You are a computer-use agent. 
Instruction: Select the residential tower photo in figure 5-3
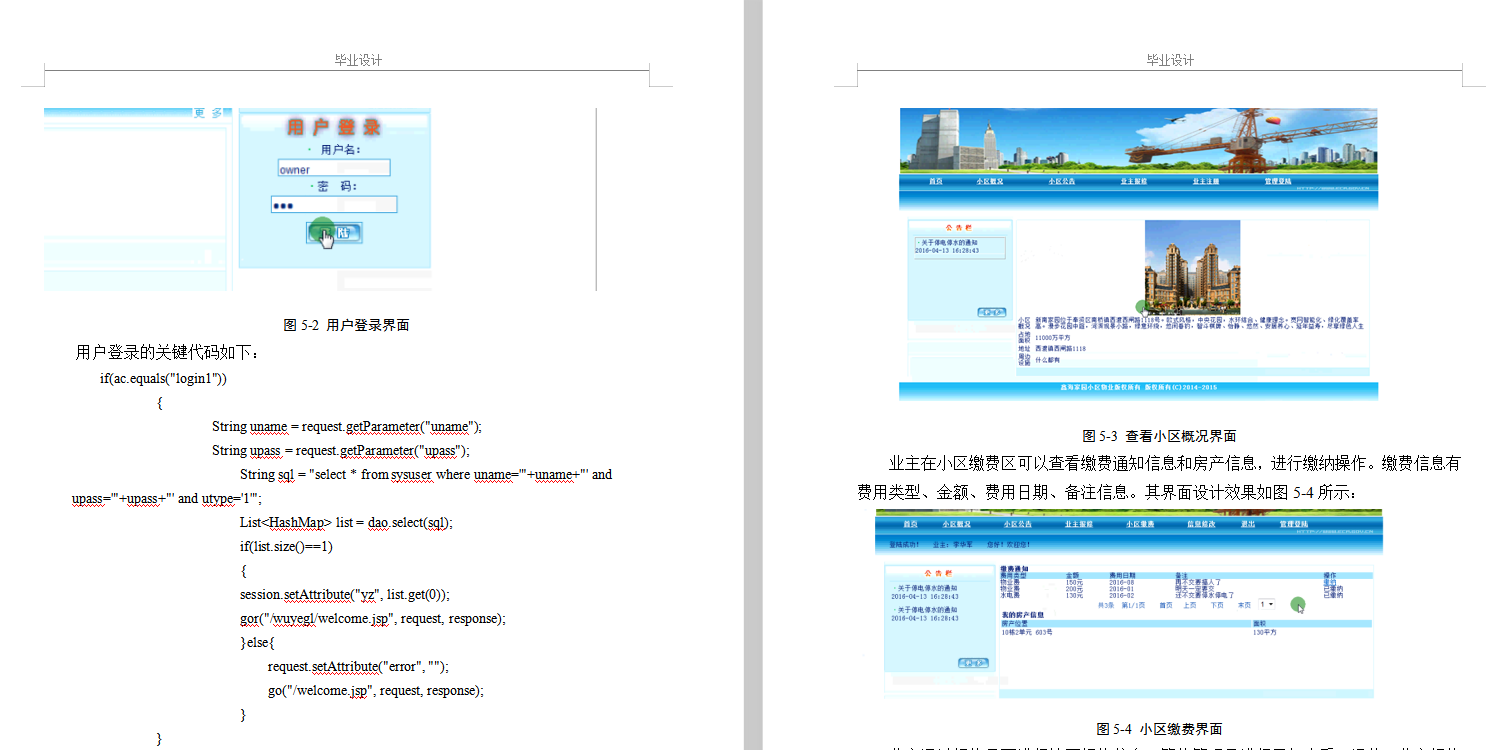point(1192,266)
